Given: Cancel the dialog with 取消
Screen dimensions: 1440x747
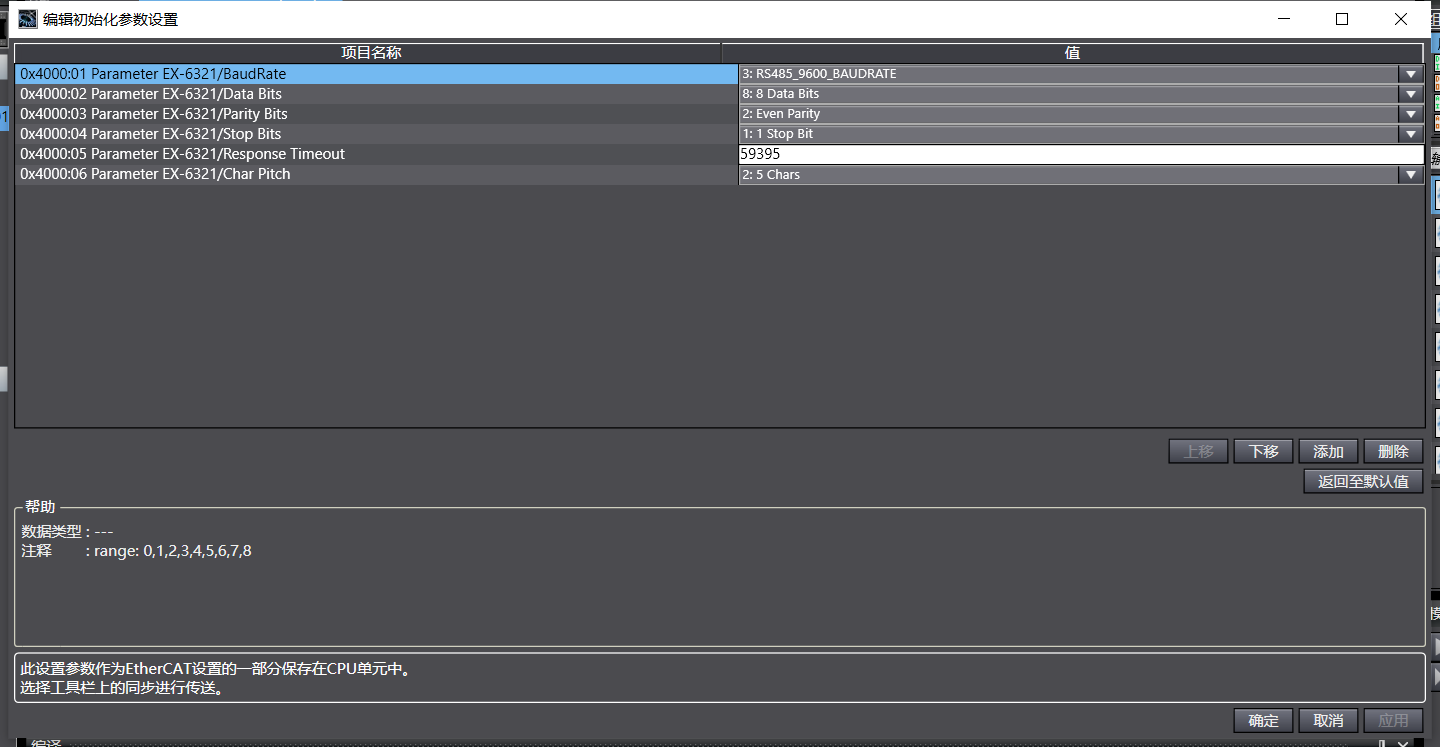Looking at the screenshot, I should [x=1328, y=720].
